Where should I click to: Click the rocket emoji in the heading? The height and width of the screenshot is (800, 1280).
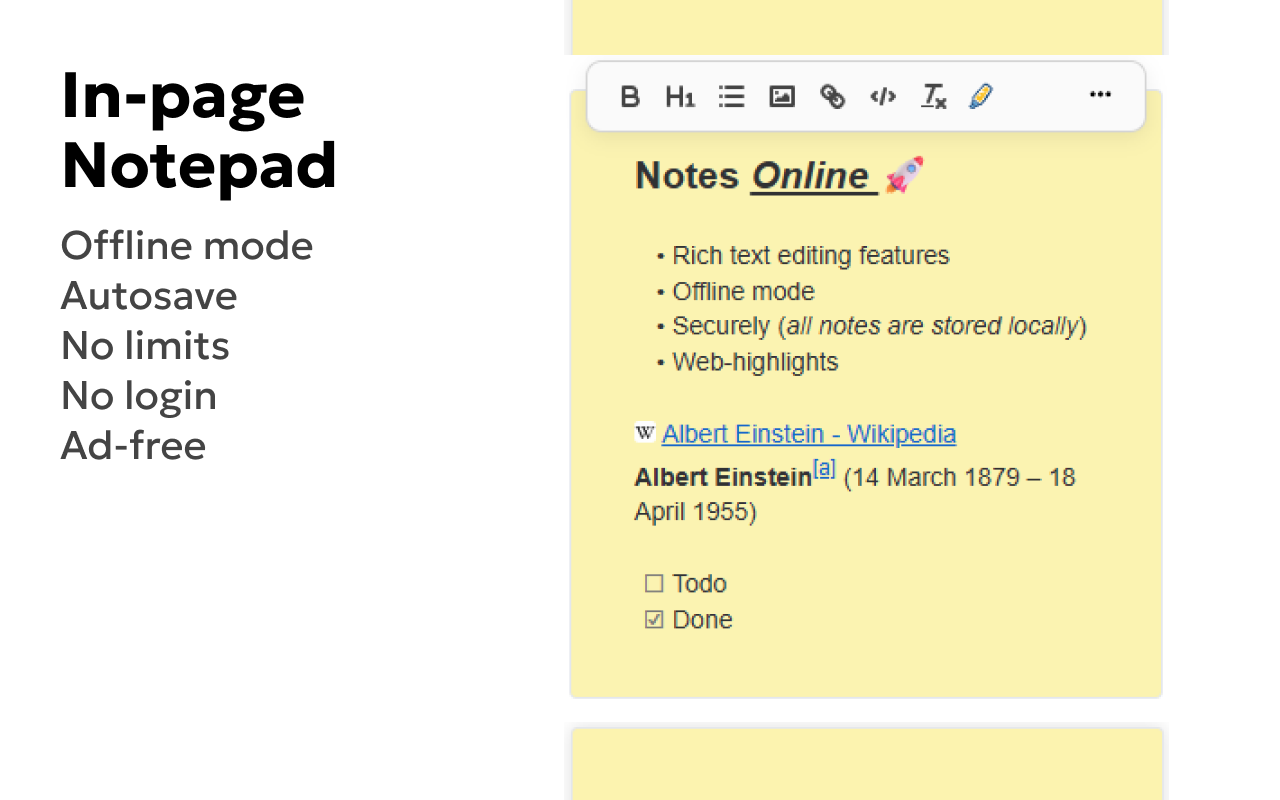pyautogui.click(x=904, y=175)
